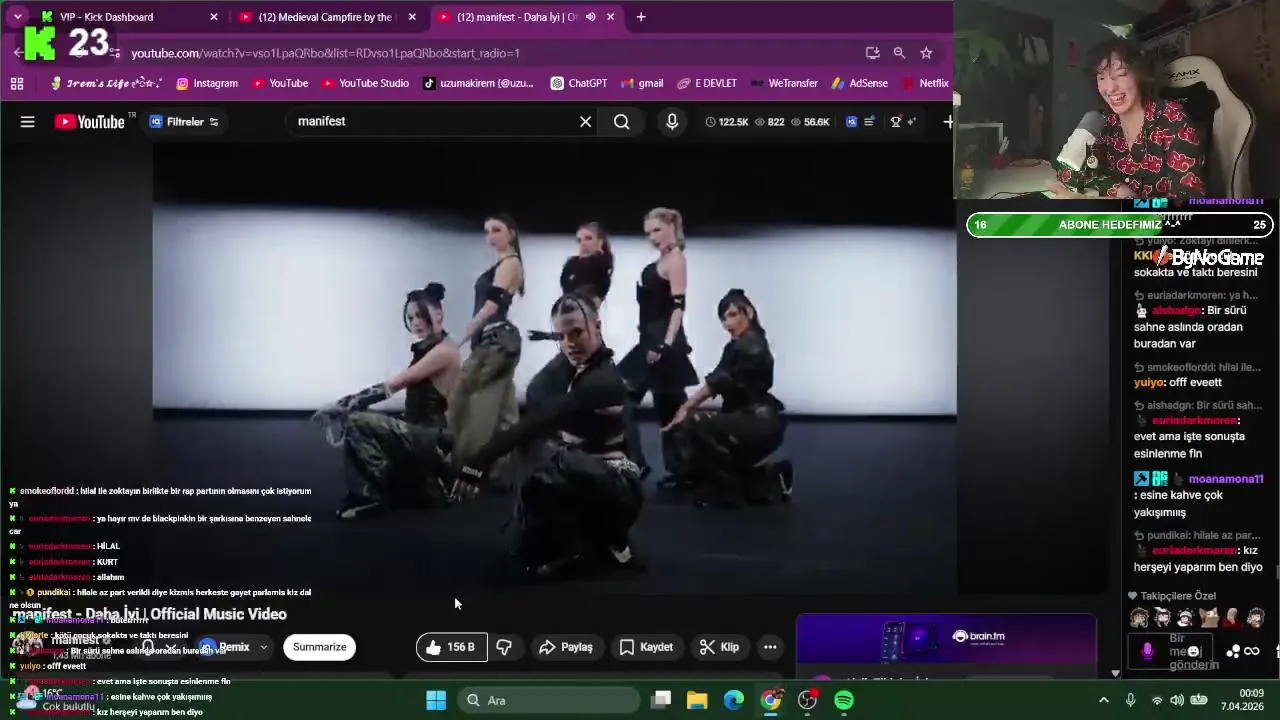This screenshot has width=1280, height=720.
Task: Click the YouTube search magnifier button
Action: [x=622, y=122]
